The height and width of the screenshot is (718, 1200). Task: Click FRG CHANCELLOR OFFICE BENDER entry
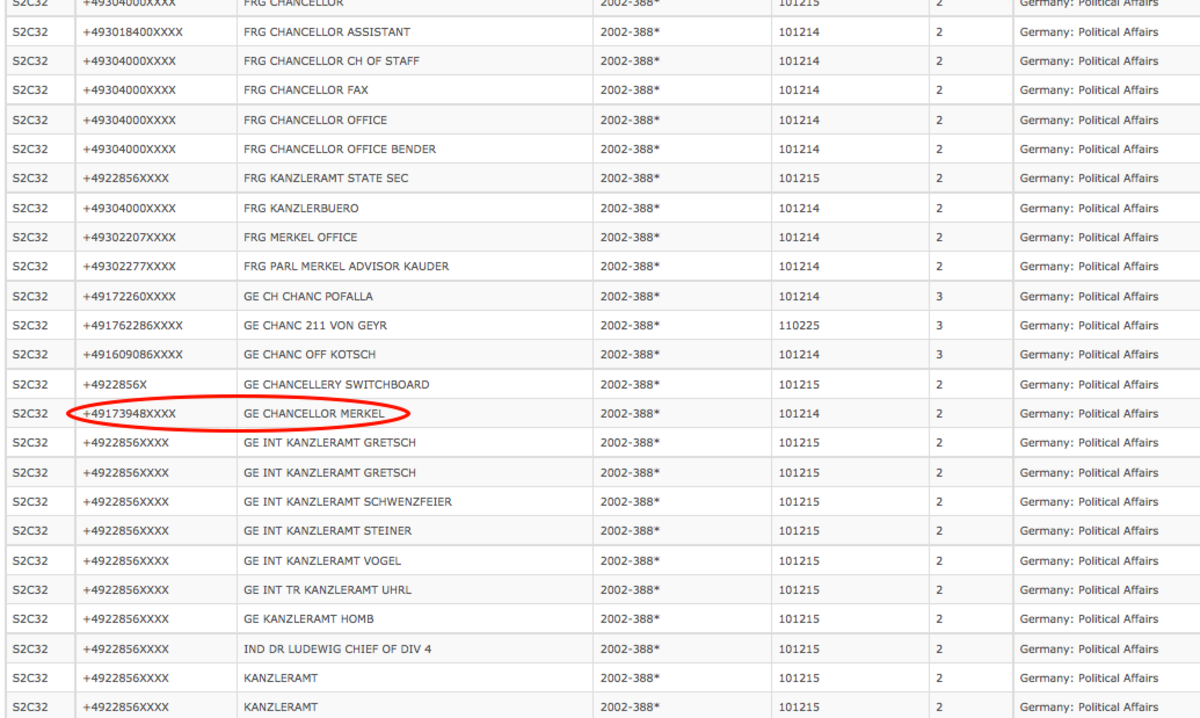tap(339, 149)
